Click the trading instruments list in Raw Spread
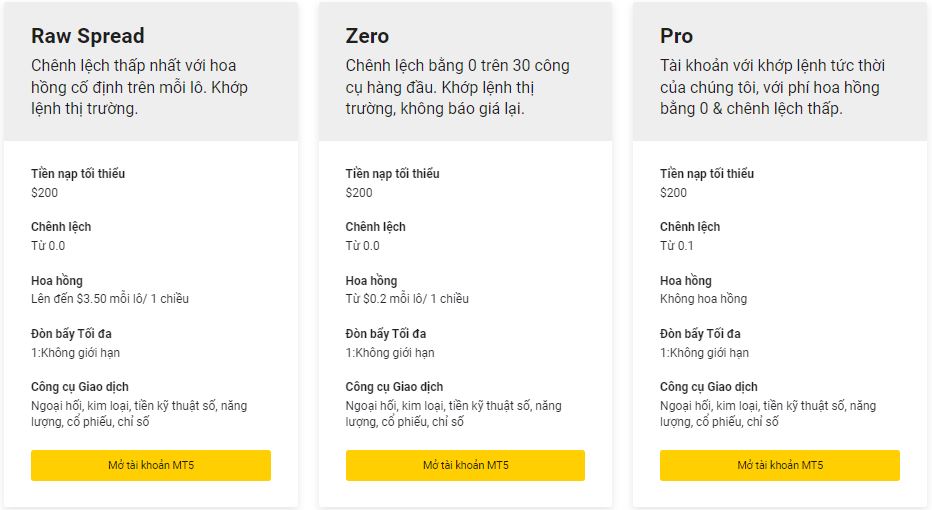Screen dimensions: 932x510 (x=139, y=414)
